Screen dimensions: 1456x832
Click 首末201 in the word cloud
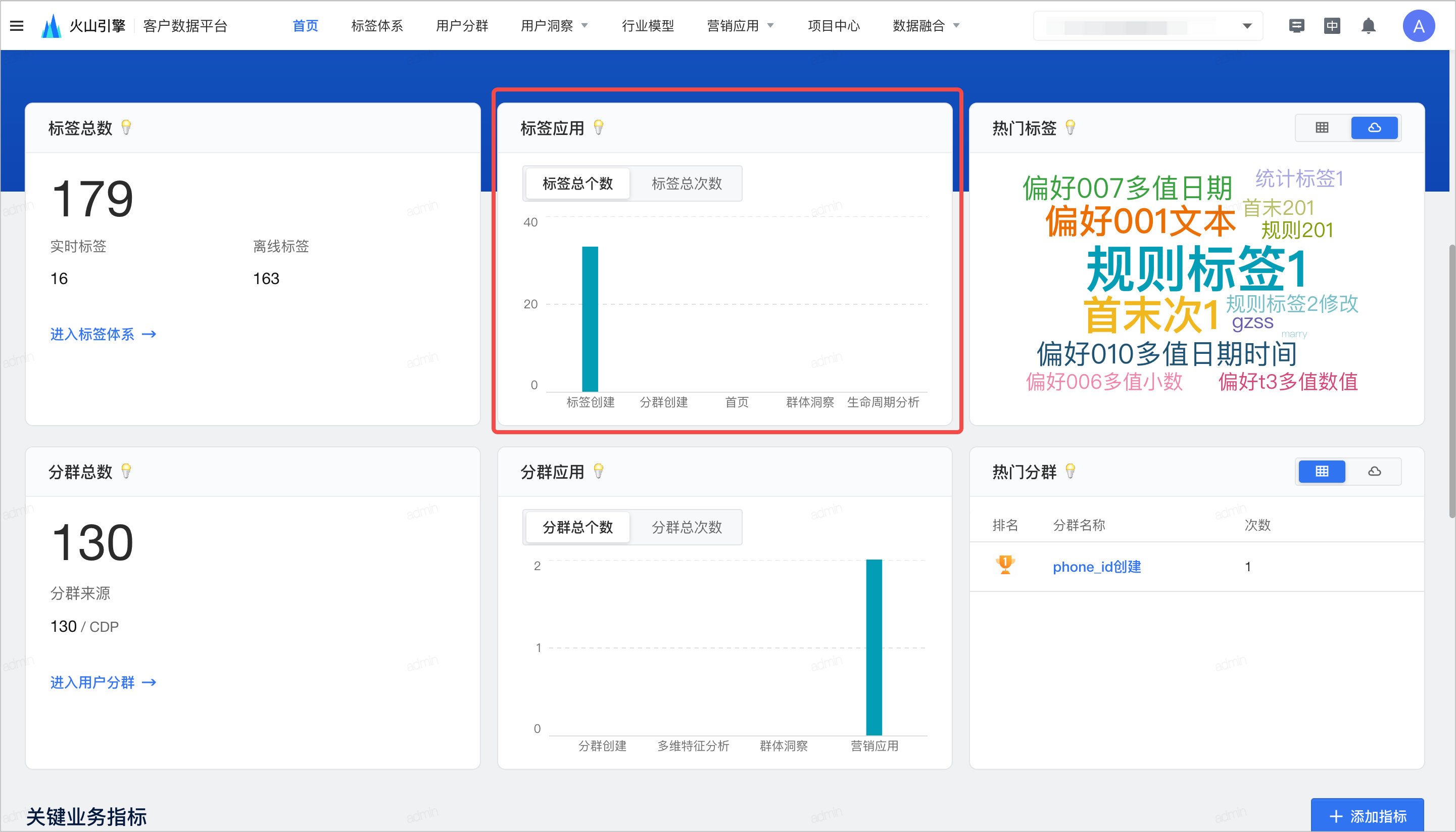tap(1278, 207)
